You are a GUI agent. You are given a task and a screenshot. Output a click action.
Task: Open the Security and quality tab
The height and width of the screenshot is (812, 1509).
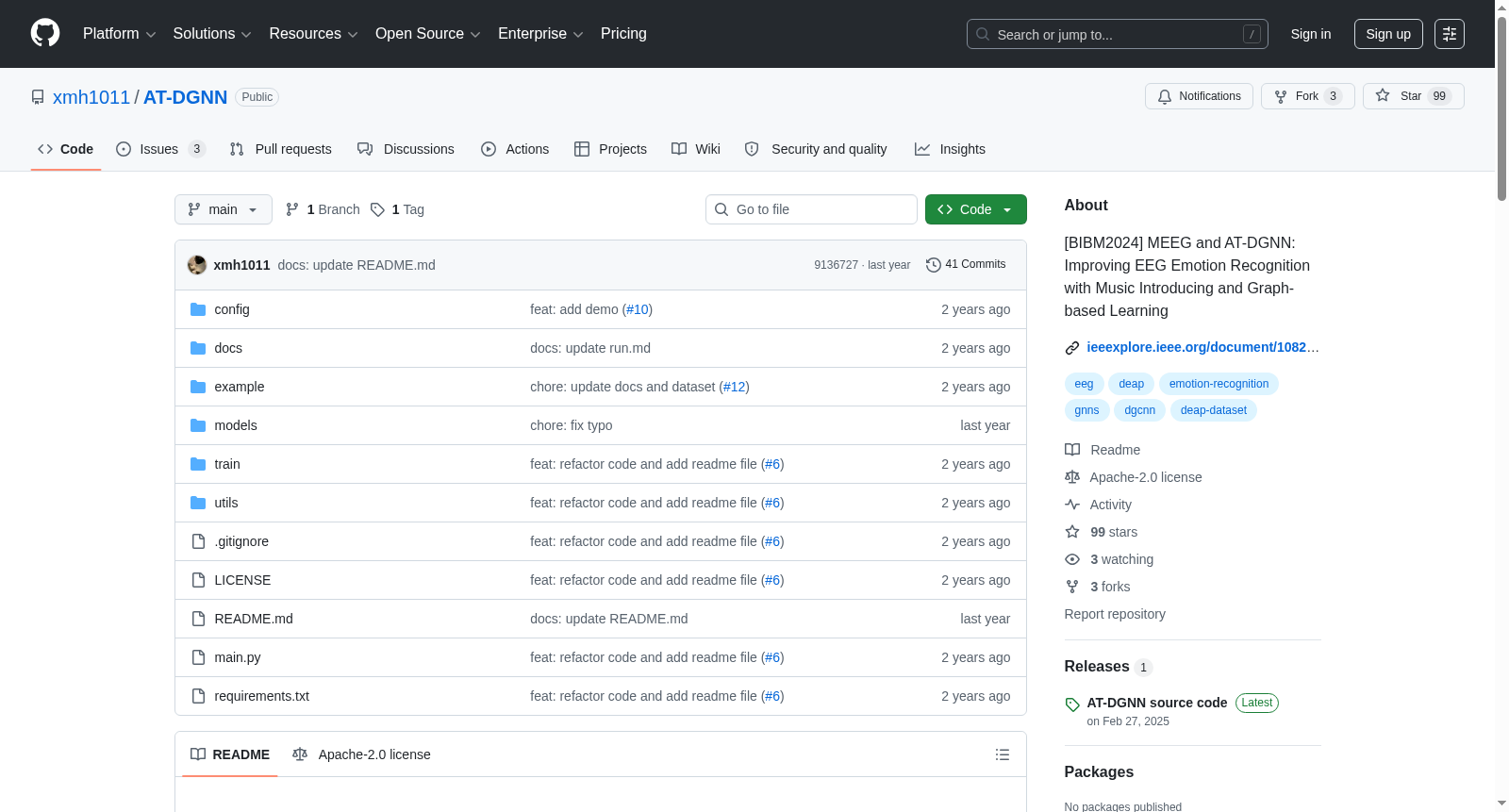point(816,149)
